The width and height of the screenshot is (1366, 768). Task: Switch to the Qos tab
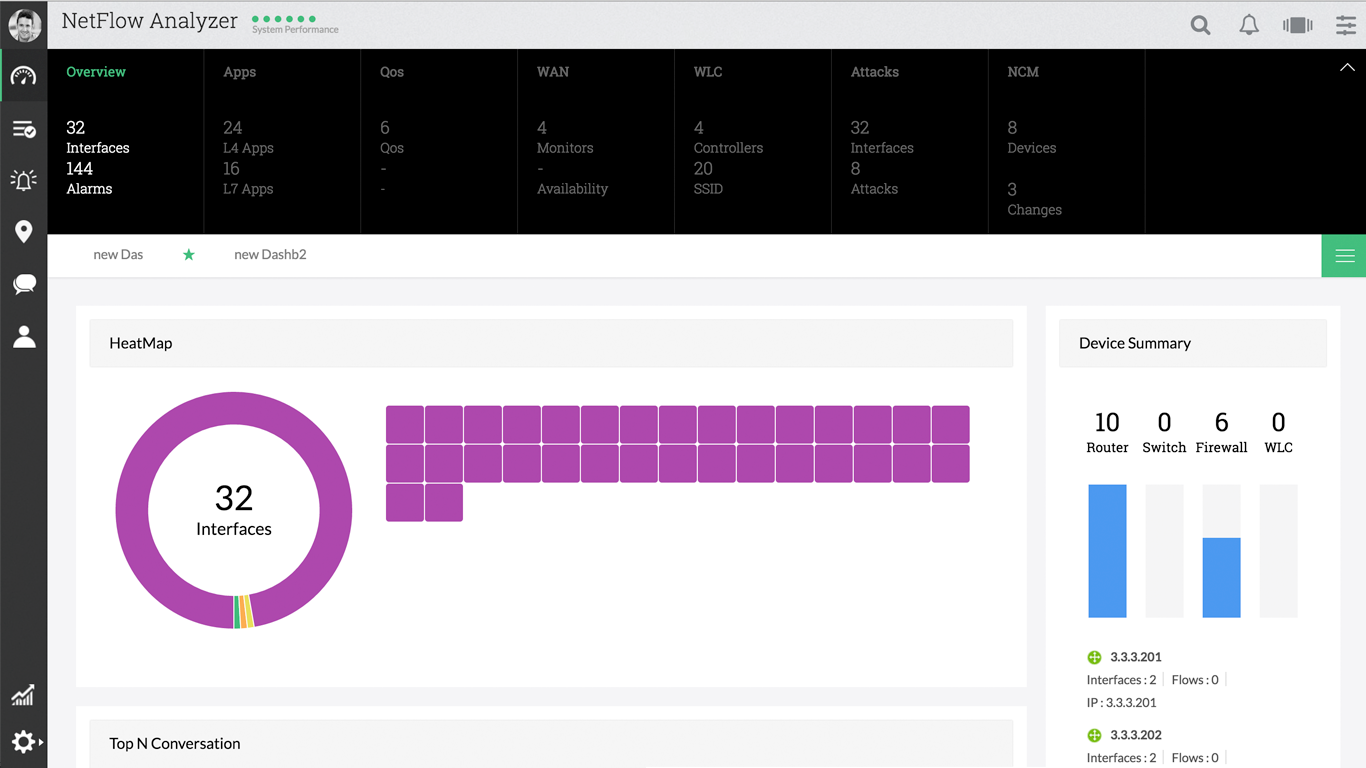[x=392, y=72]
